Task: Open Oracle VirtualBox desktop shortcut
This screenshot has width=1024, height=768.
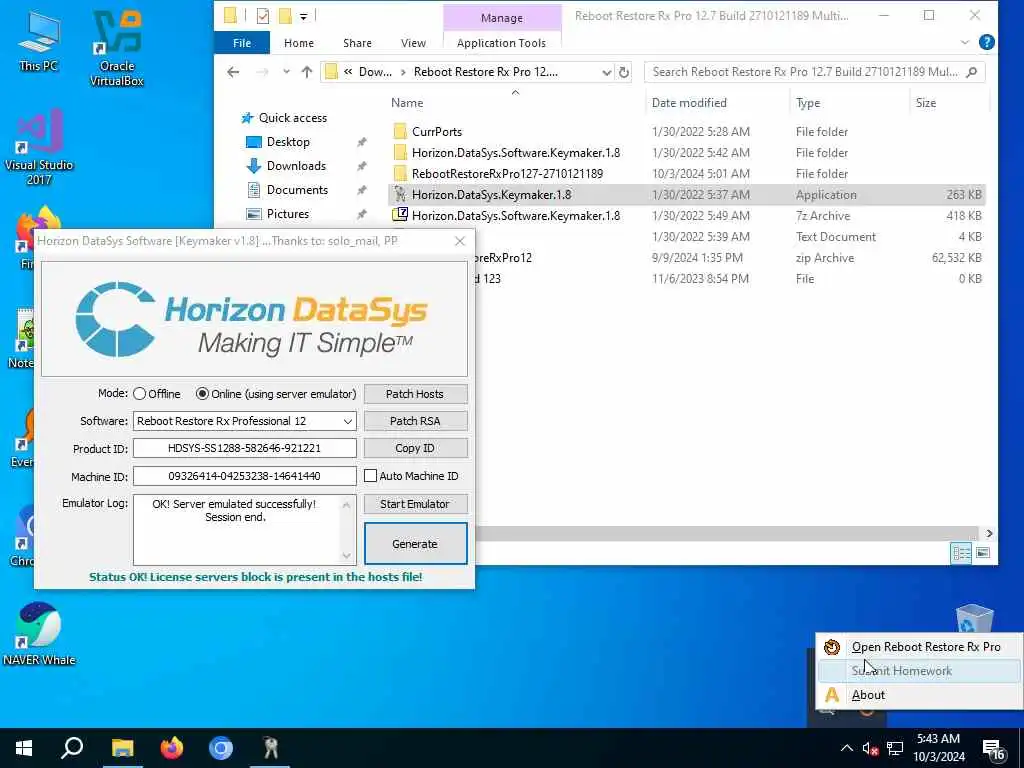Action: [x=117, y=49]
